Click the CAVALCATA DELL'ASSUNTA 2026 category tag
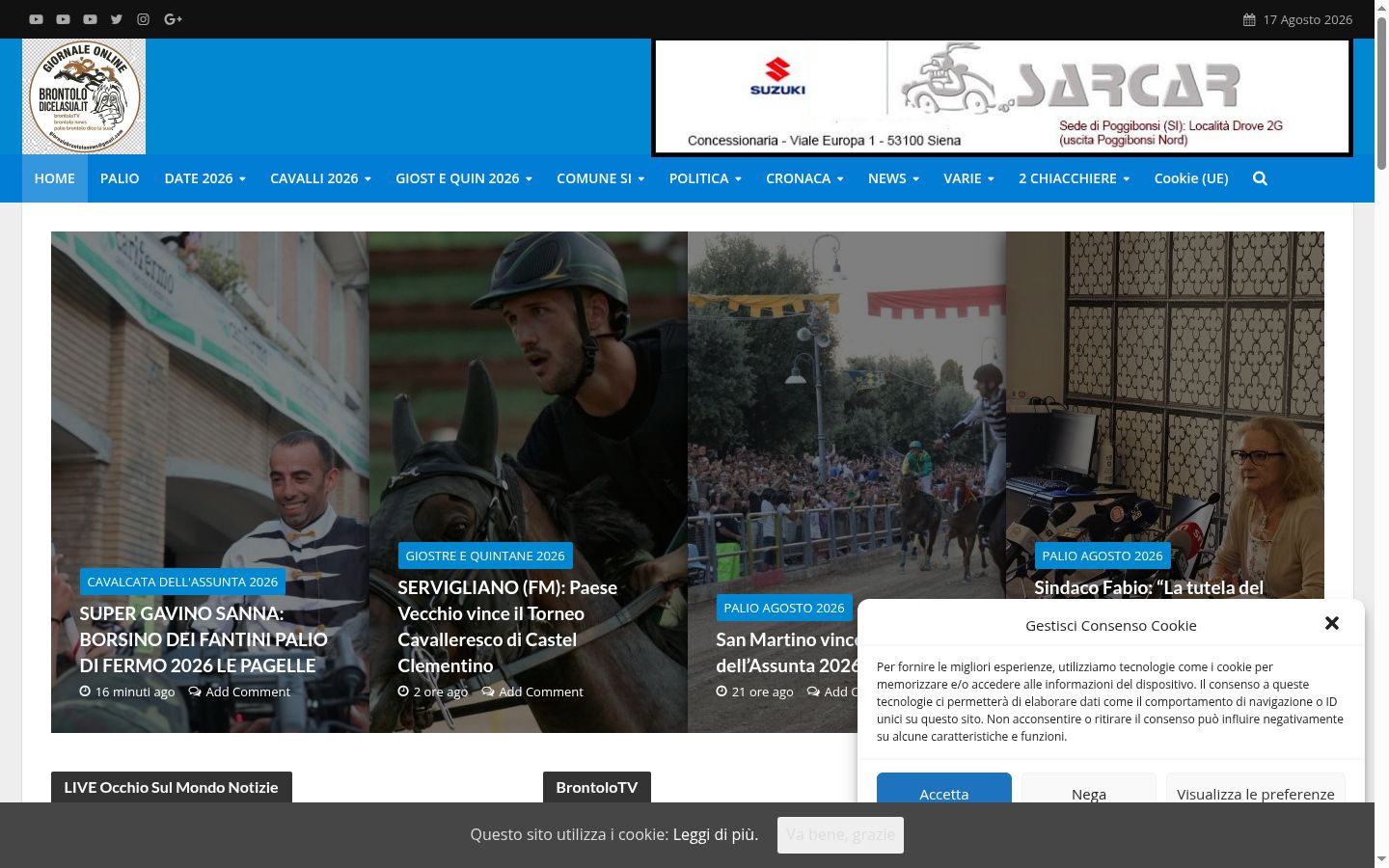Screen dimensions: 1389x868 [182, 582]
